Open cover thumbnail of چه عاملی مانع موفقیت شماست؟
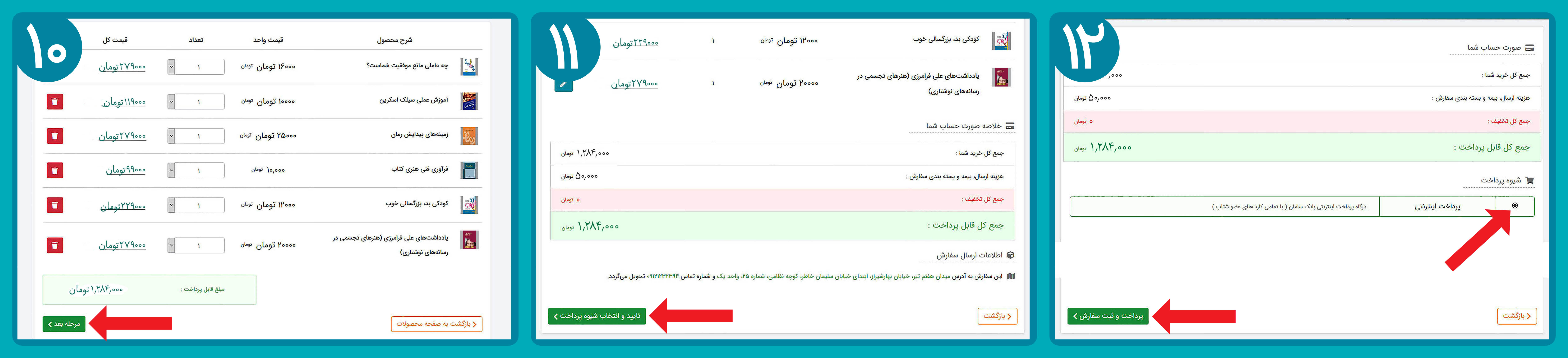The height and width of the screenshot is (358, 1568). pos(469,66)
